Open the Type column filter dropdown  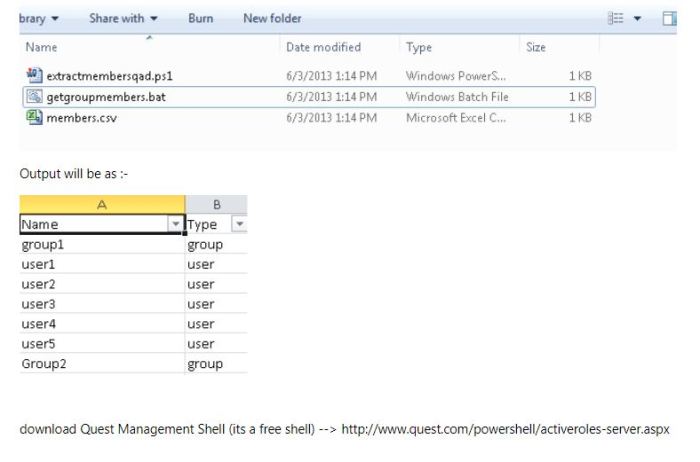point(239,225)
